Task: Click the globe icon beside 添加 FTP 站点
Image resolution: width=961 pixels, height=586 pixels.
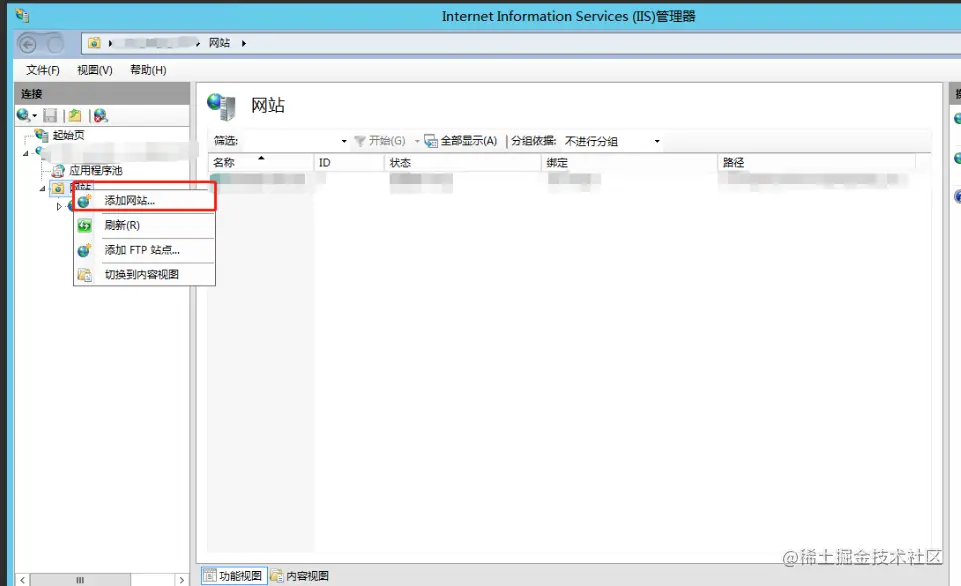Action: coord(85,250)
